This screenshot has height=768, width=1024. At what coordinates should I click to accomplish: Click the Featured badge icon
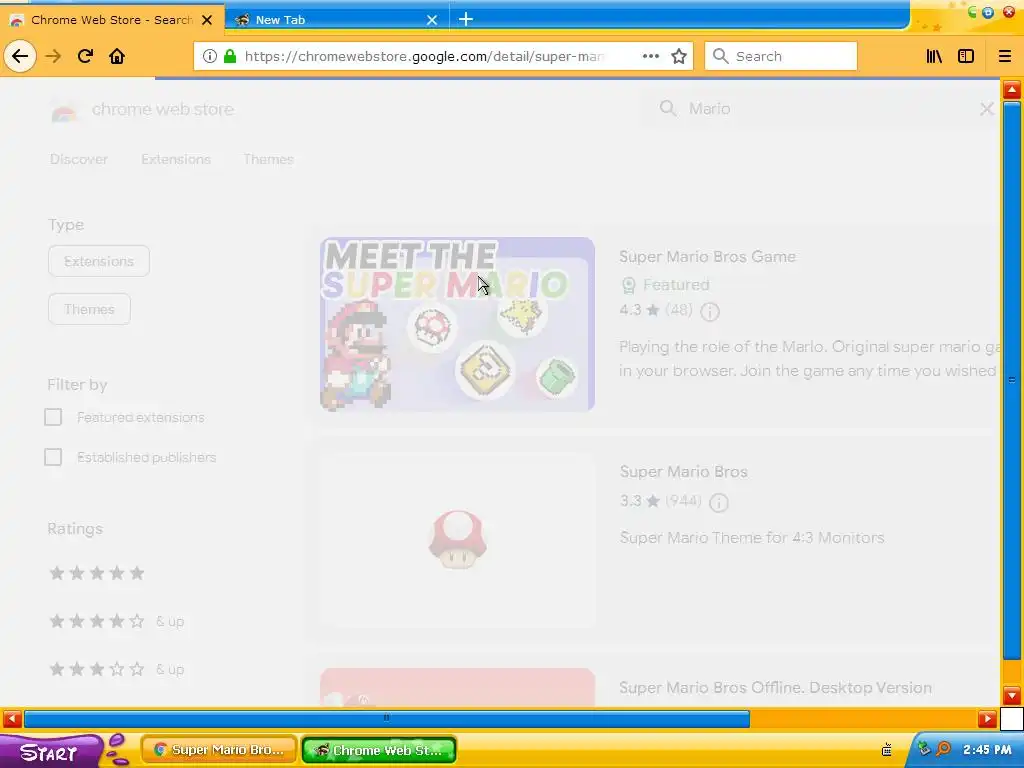click(x=628, y=285)
